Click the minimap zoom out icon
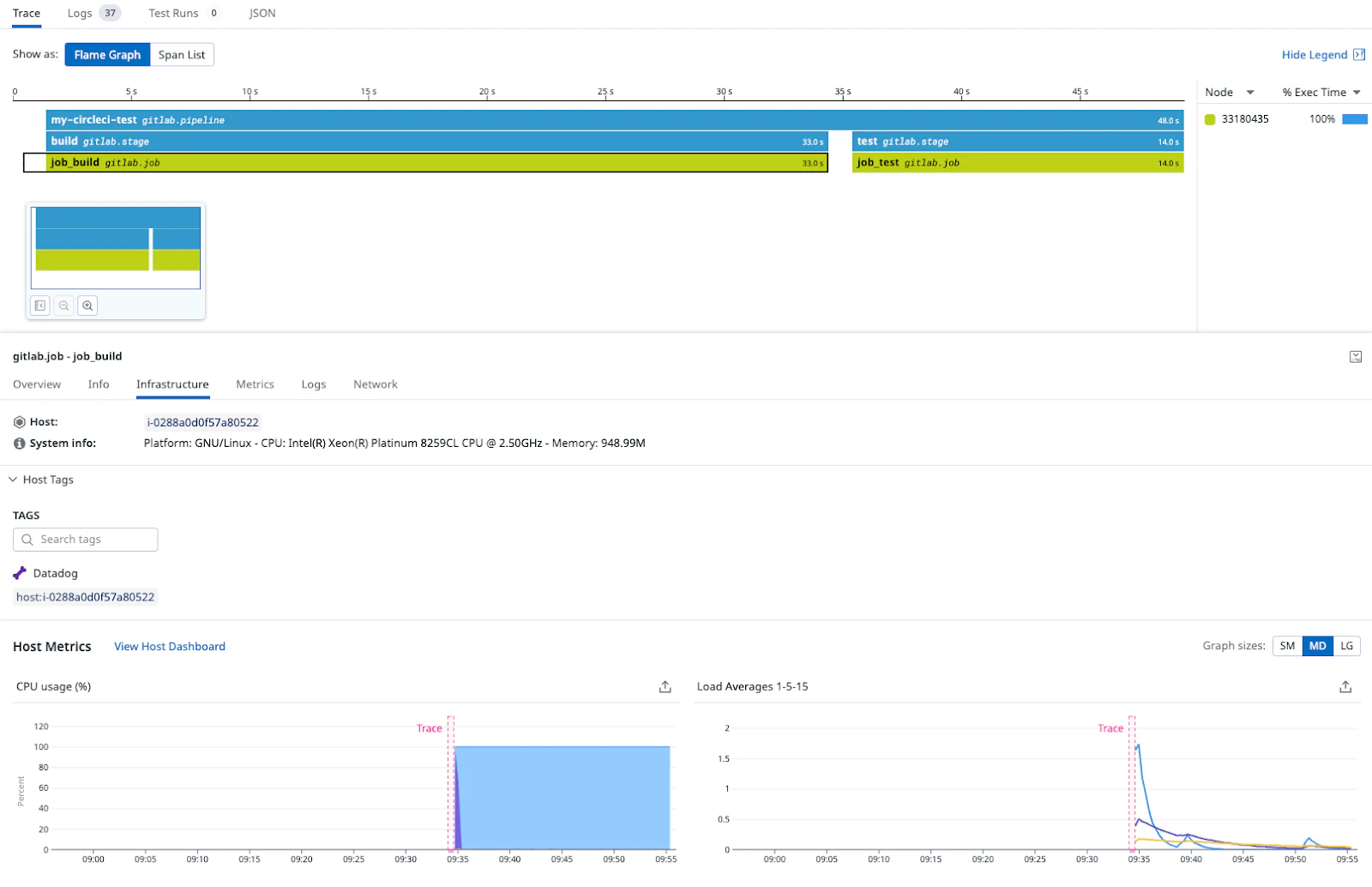Image resolution: width=1372 pixels, height=887 pixels. (63, 305)
